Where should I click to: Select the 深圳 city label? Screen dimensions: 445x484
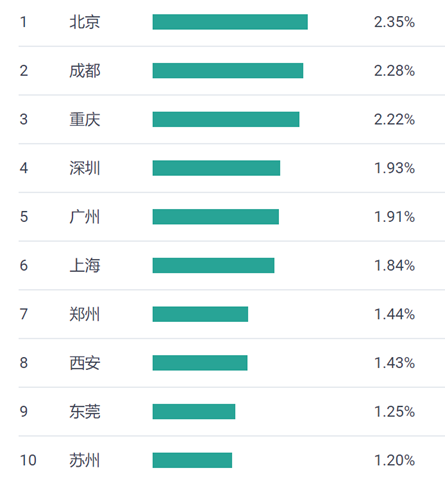(85, 168)
